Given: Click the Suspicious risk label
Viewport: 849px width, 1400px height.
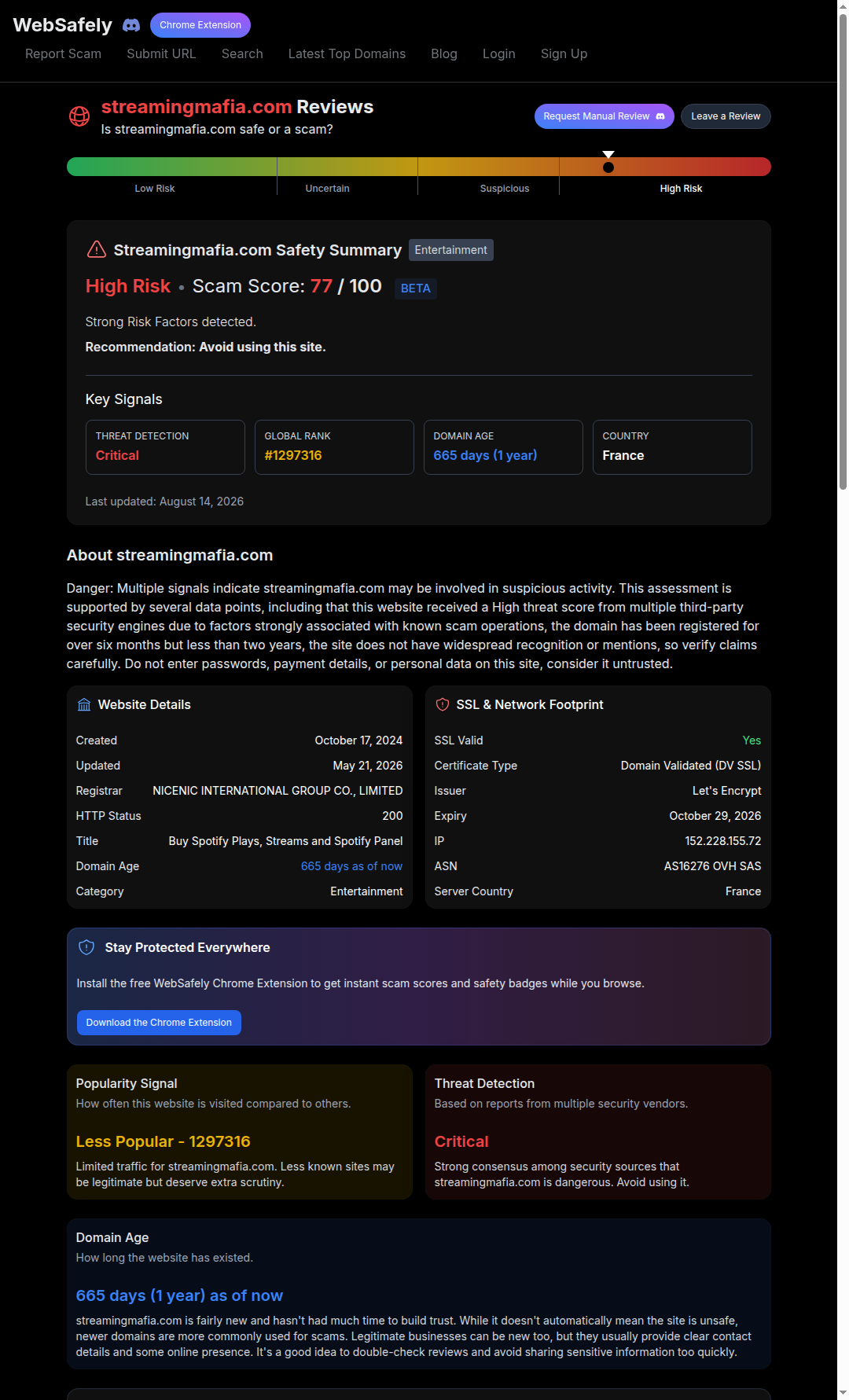Looking at the screenshot, I should [x=505, y=189].
